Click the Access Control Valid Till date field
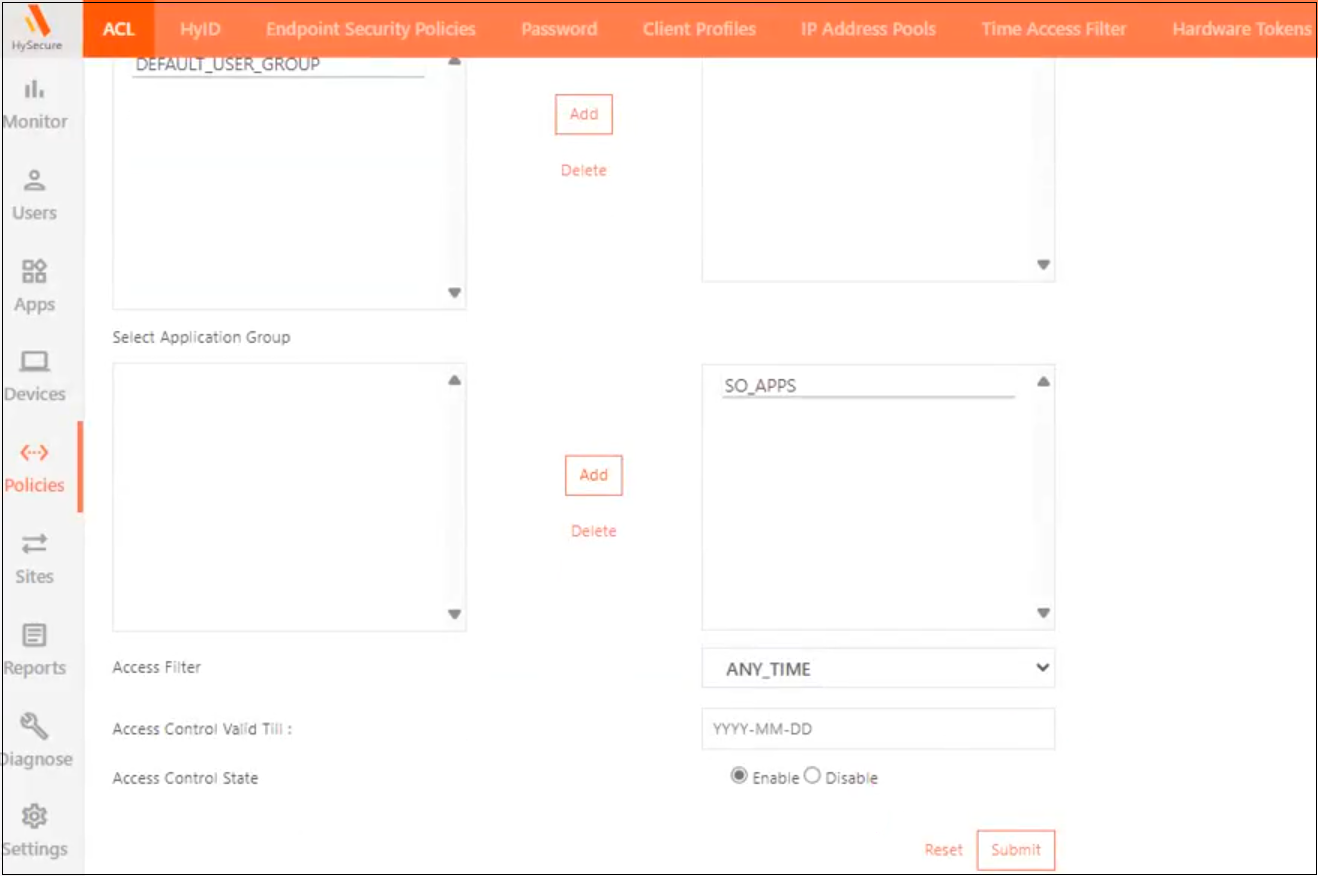 [x=878, y=729]
